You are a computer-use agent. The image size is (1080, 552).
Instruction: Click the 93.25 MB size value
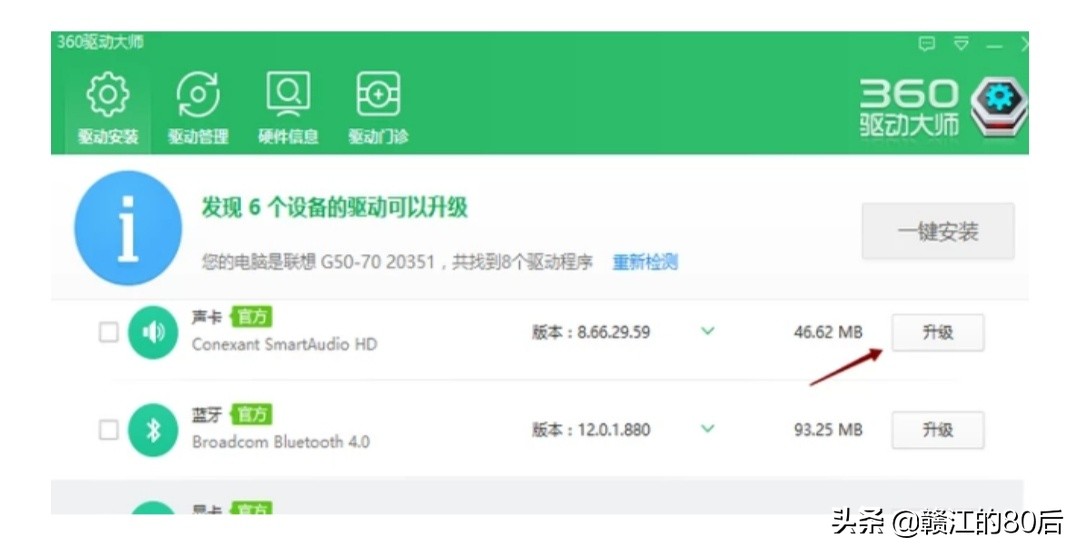click(828, 430)
